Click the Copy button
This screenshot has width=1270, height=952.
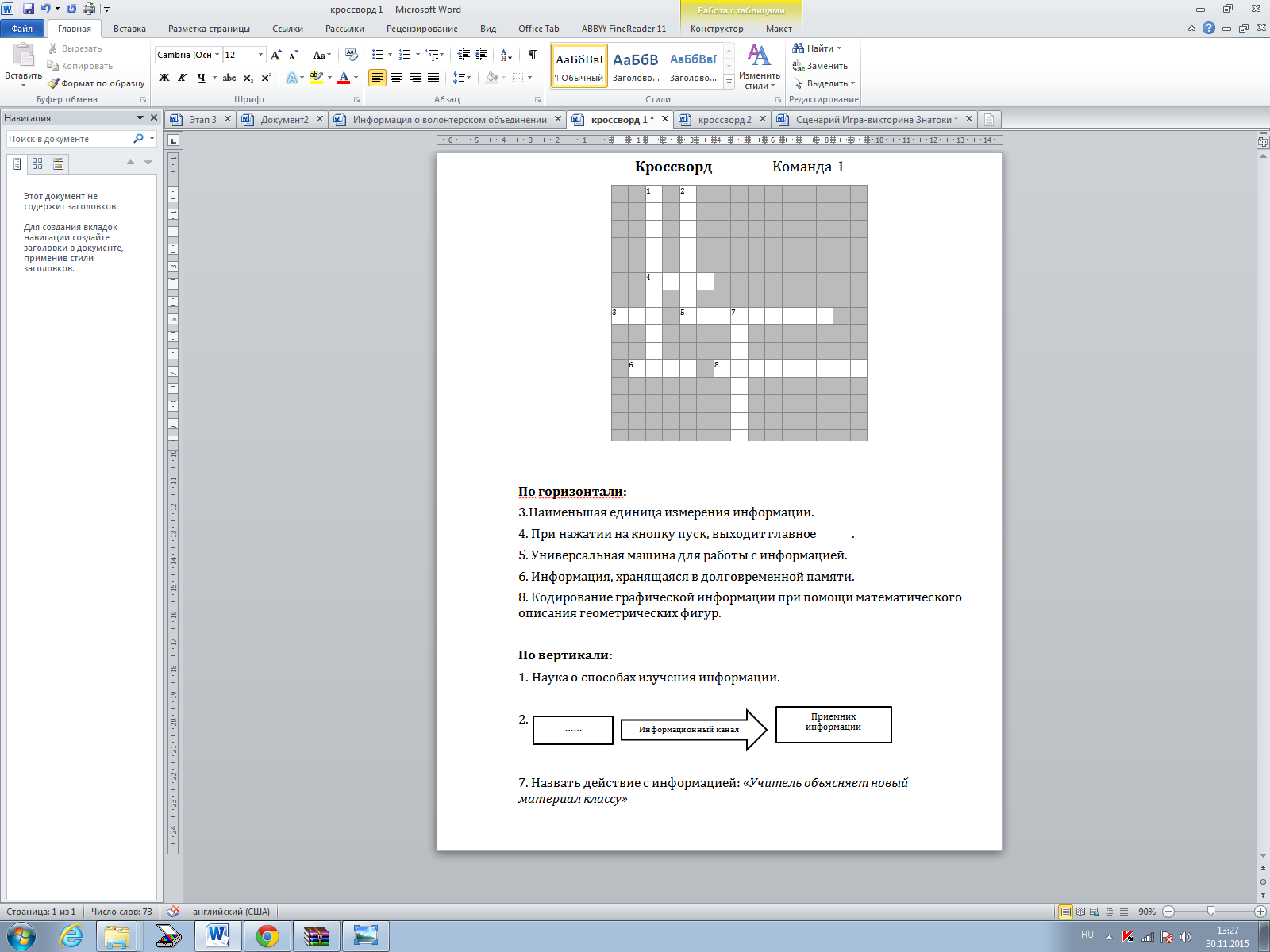(80, 66)
